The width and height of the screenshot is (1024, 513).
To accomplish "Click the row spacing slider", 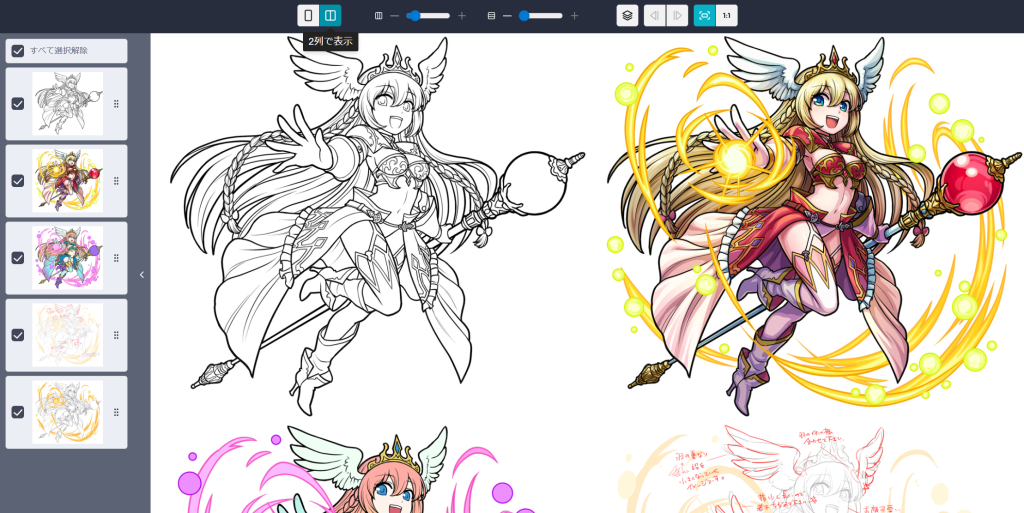I will (x=540, y=16).
